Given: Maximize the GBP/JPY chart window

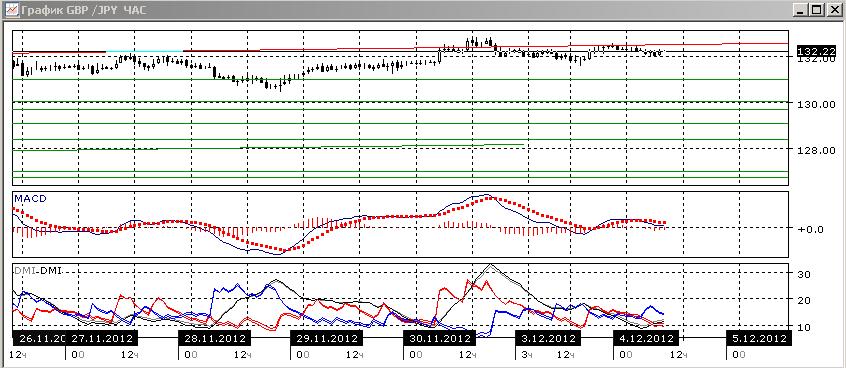Looking at the screenshot, I should coord(816,10).
